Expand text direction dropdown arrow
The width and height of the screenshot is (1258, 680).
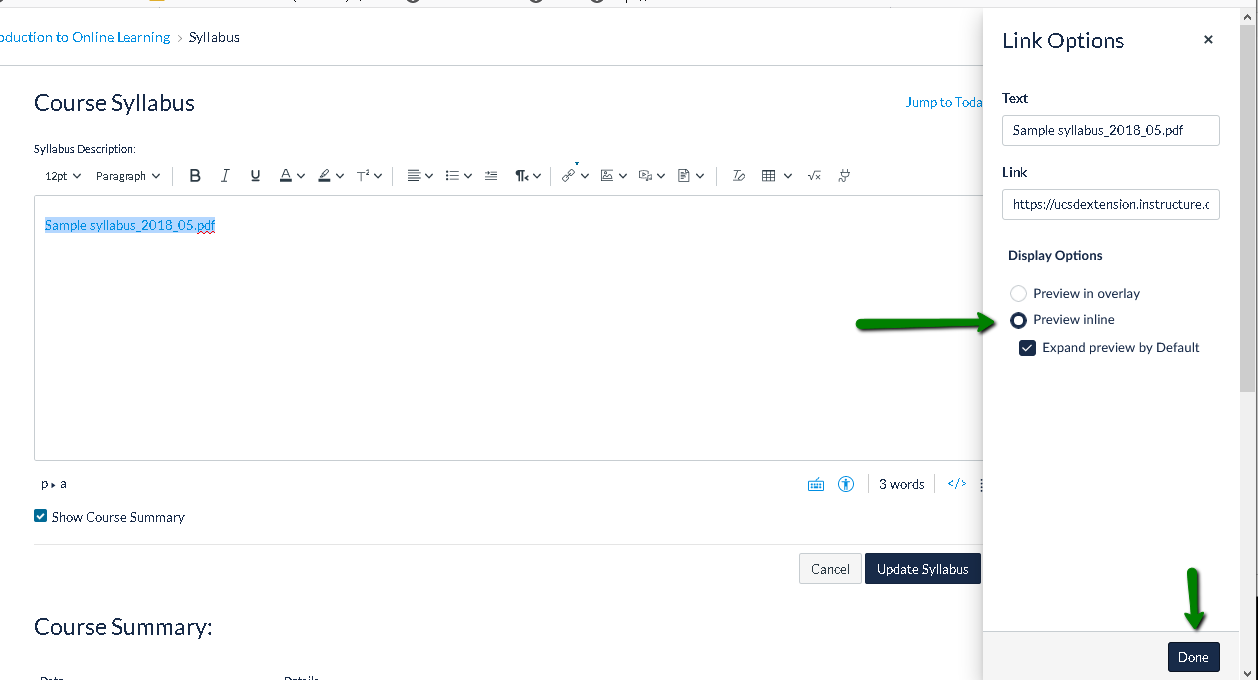point(537,176)
